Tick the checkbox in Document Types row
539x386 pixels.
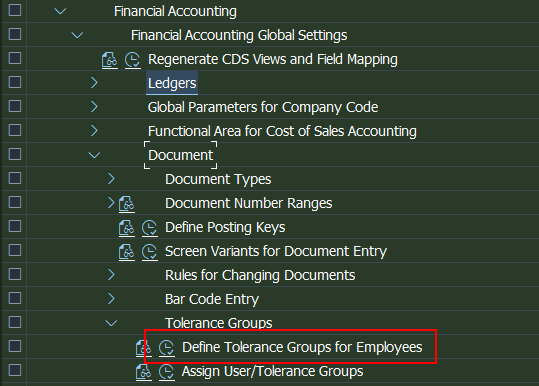tap(15, 178)
